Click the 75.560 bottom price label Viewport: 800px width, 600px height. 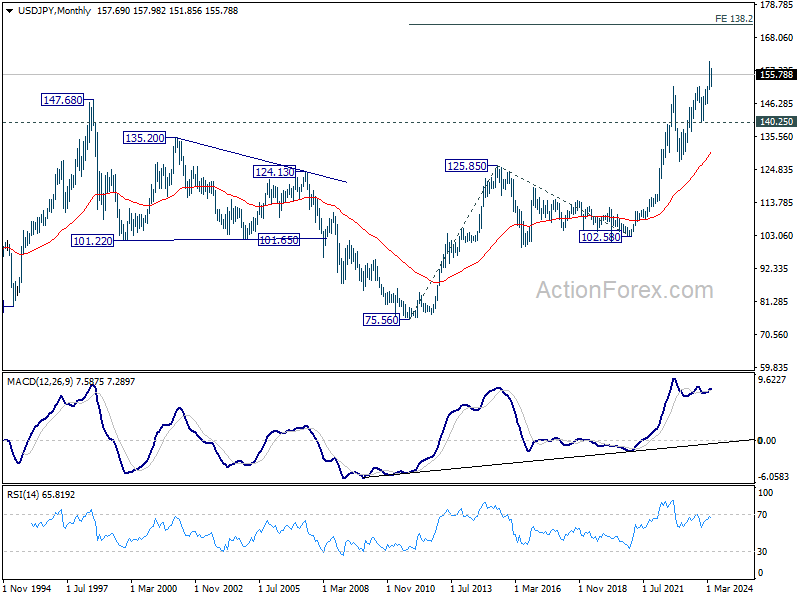(x=381, y=319)
